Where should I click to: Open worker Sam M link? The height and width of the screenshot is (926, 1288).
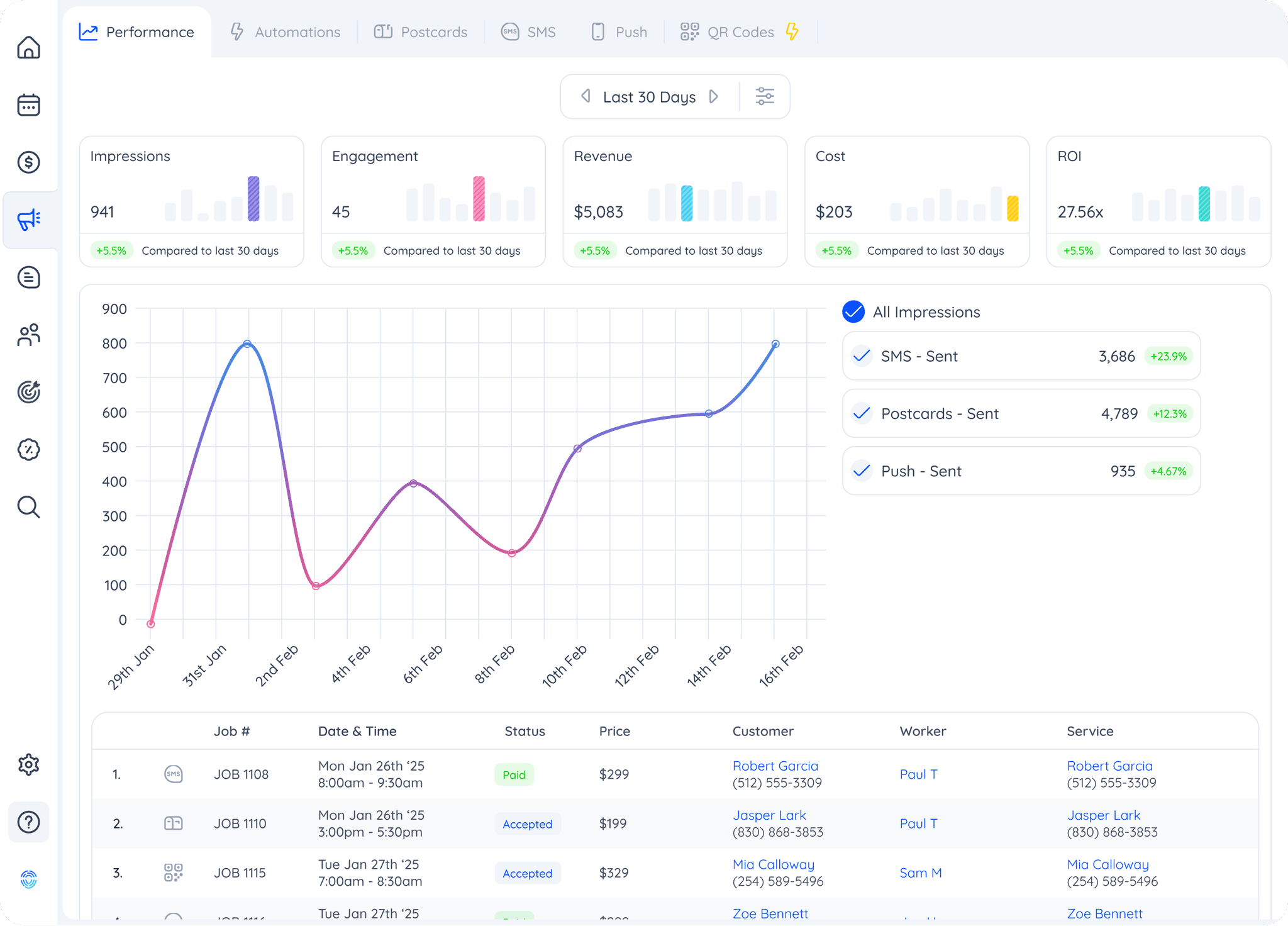[x=920, y=873]
